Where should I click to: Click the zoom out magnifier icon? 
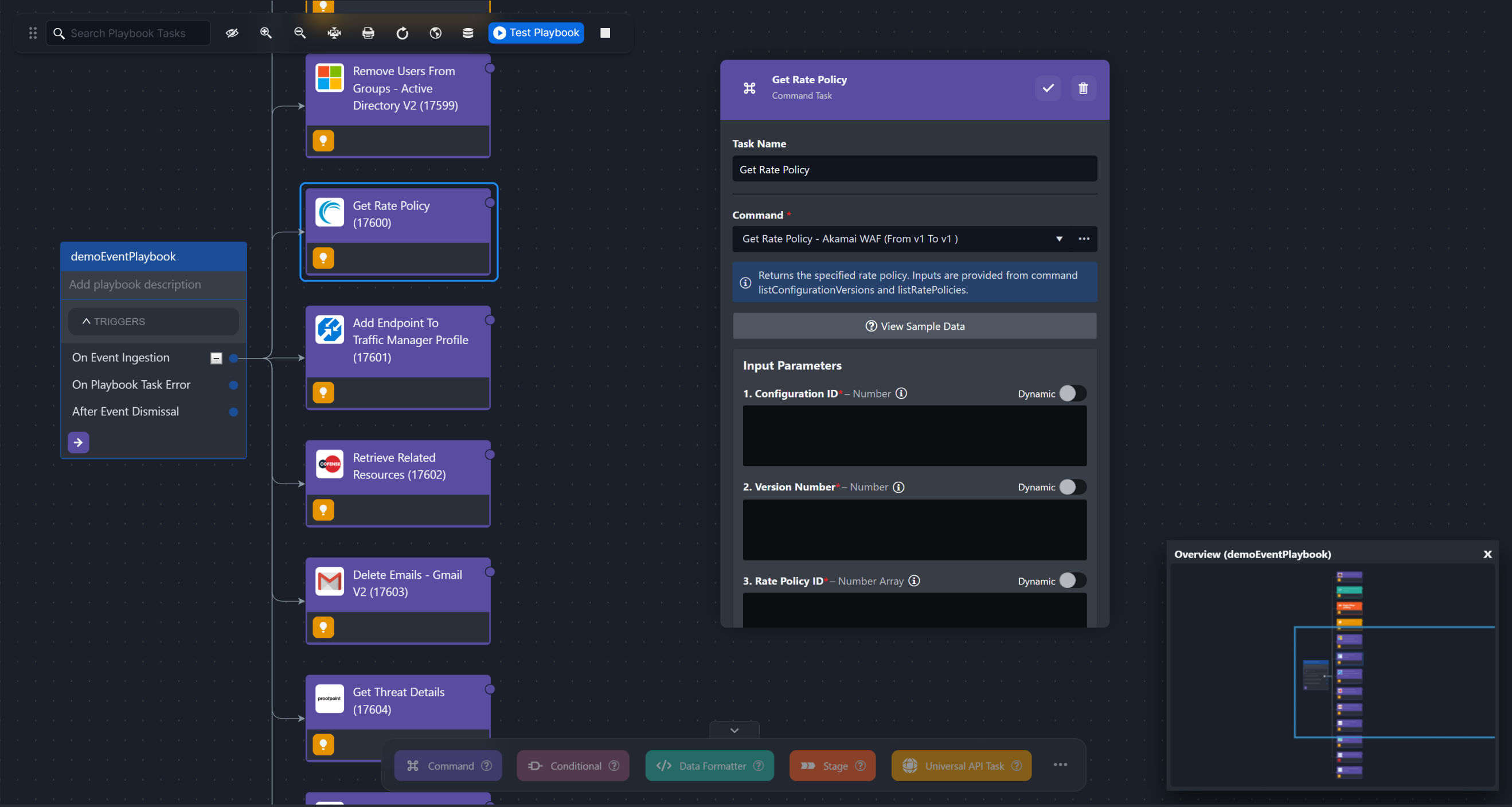coord(300,33)
